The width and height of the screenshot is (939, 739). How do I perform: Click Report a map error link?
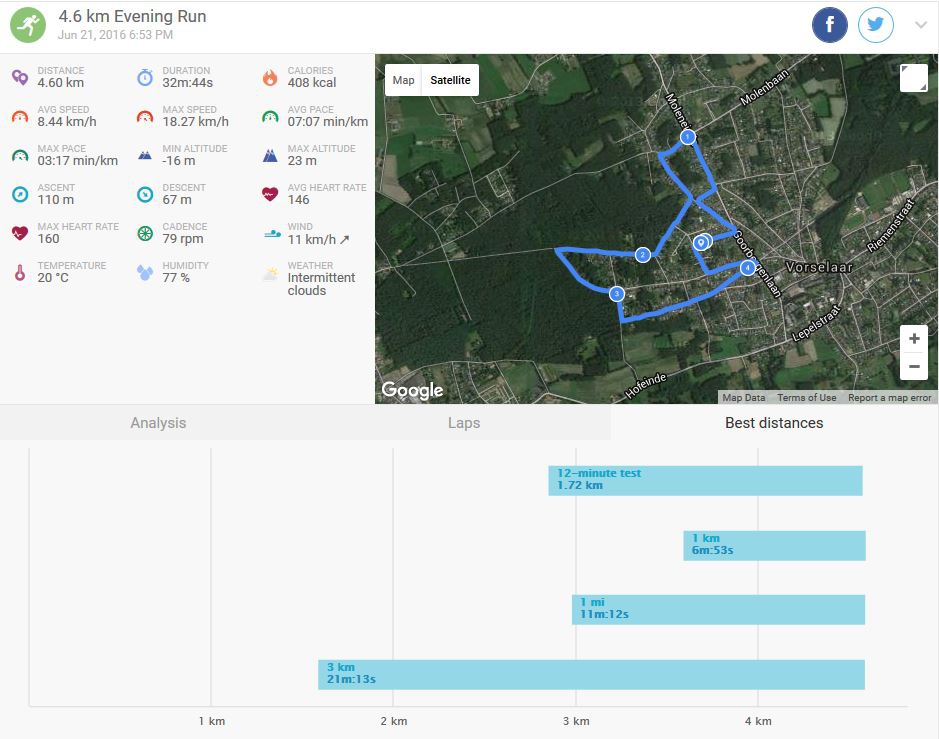click(x=889, y=398)
